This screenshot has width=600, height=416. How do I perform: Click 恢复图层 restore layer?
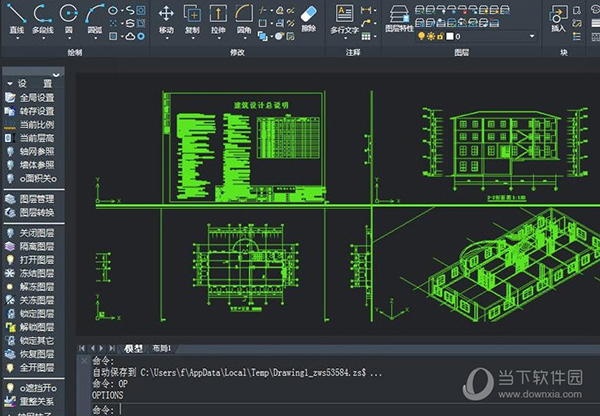tap(30, 354)
